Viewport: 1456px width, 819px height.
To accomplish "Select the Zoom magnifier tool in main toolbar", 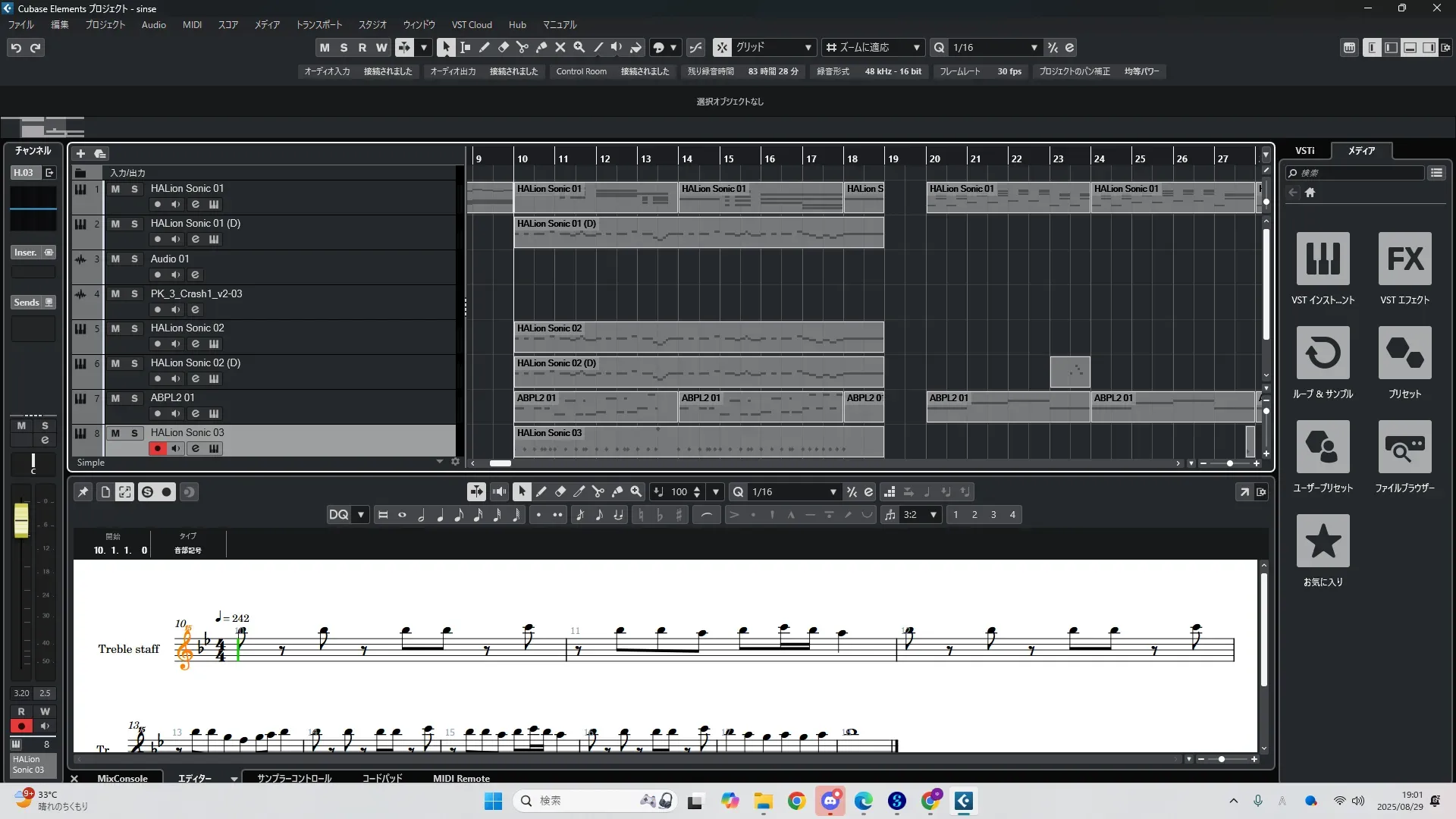I will tap(579, 47).
